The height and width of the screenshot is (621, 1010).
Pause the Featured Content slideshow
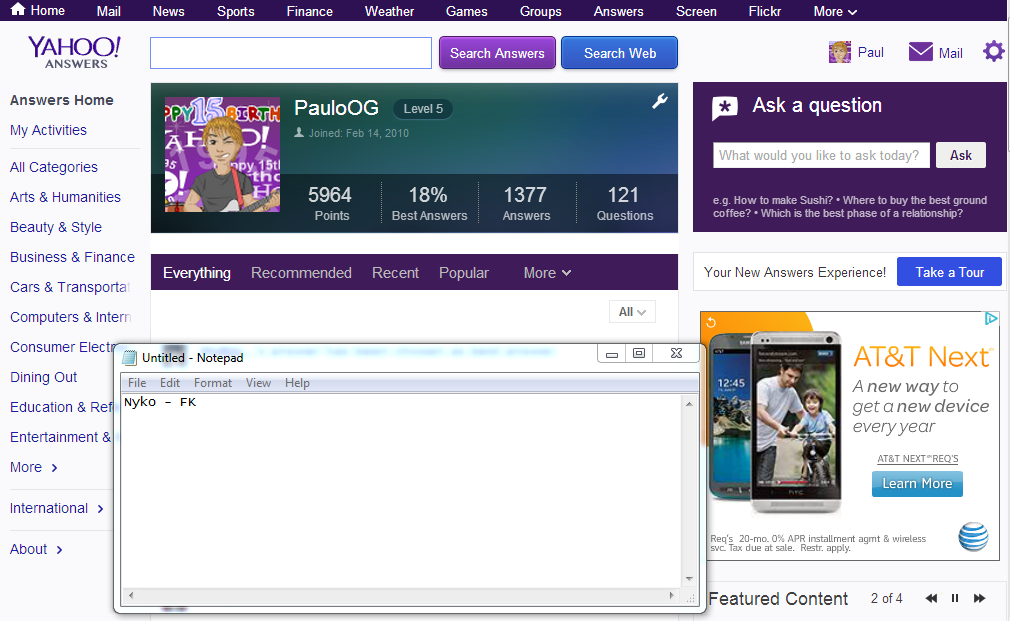(955, 598)
